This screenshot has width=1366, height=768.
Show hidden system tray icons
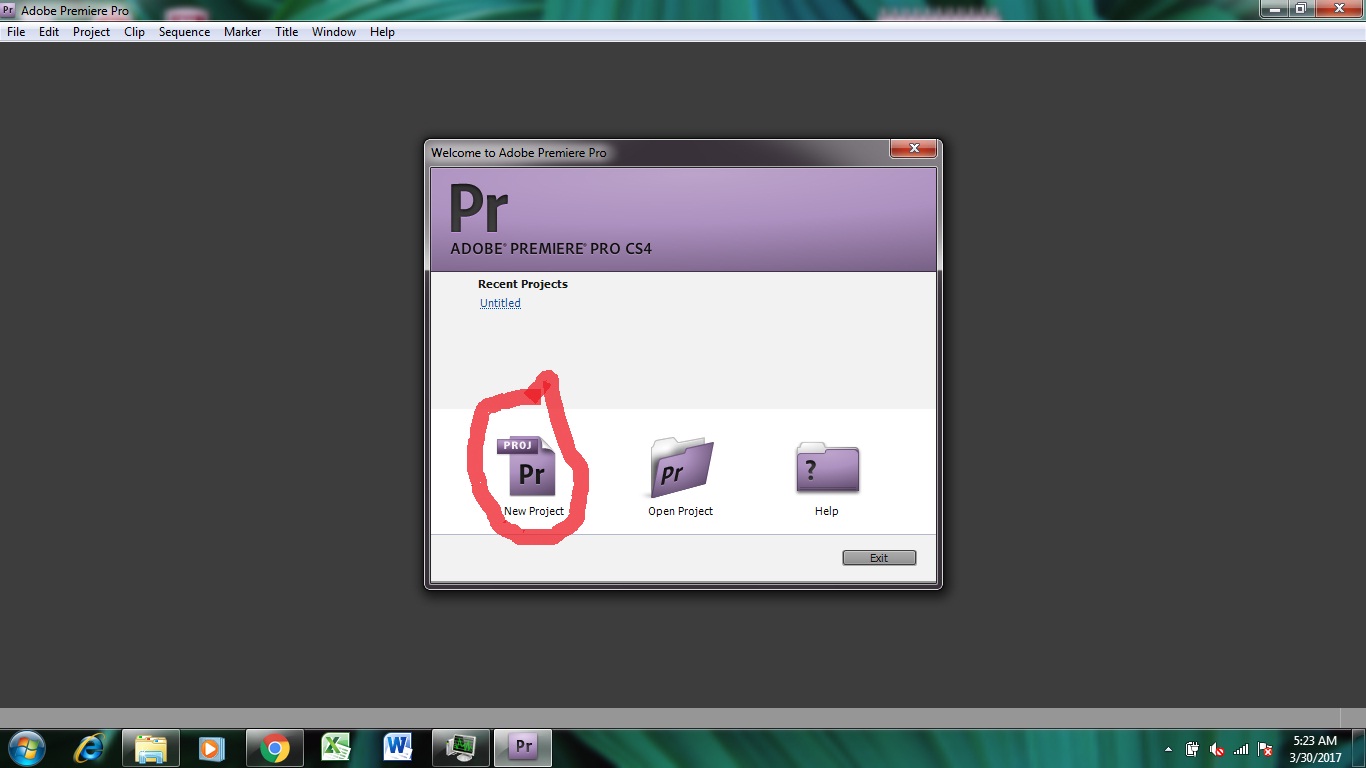(1168, 749)
